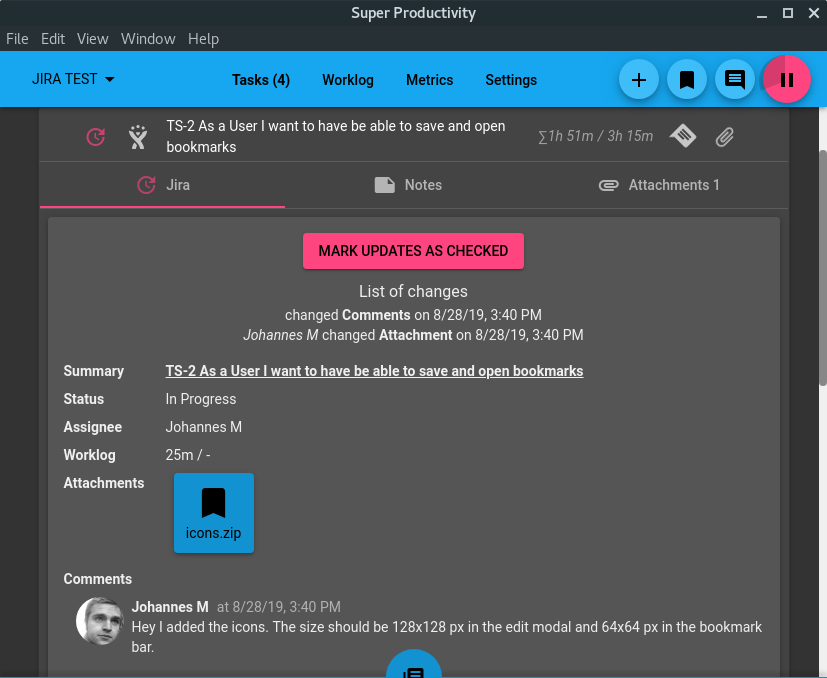Pause tracking with the pink pause button
Image resolution: width=827 pixels, height=678 pixels.
tap(787, 80)
